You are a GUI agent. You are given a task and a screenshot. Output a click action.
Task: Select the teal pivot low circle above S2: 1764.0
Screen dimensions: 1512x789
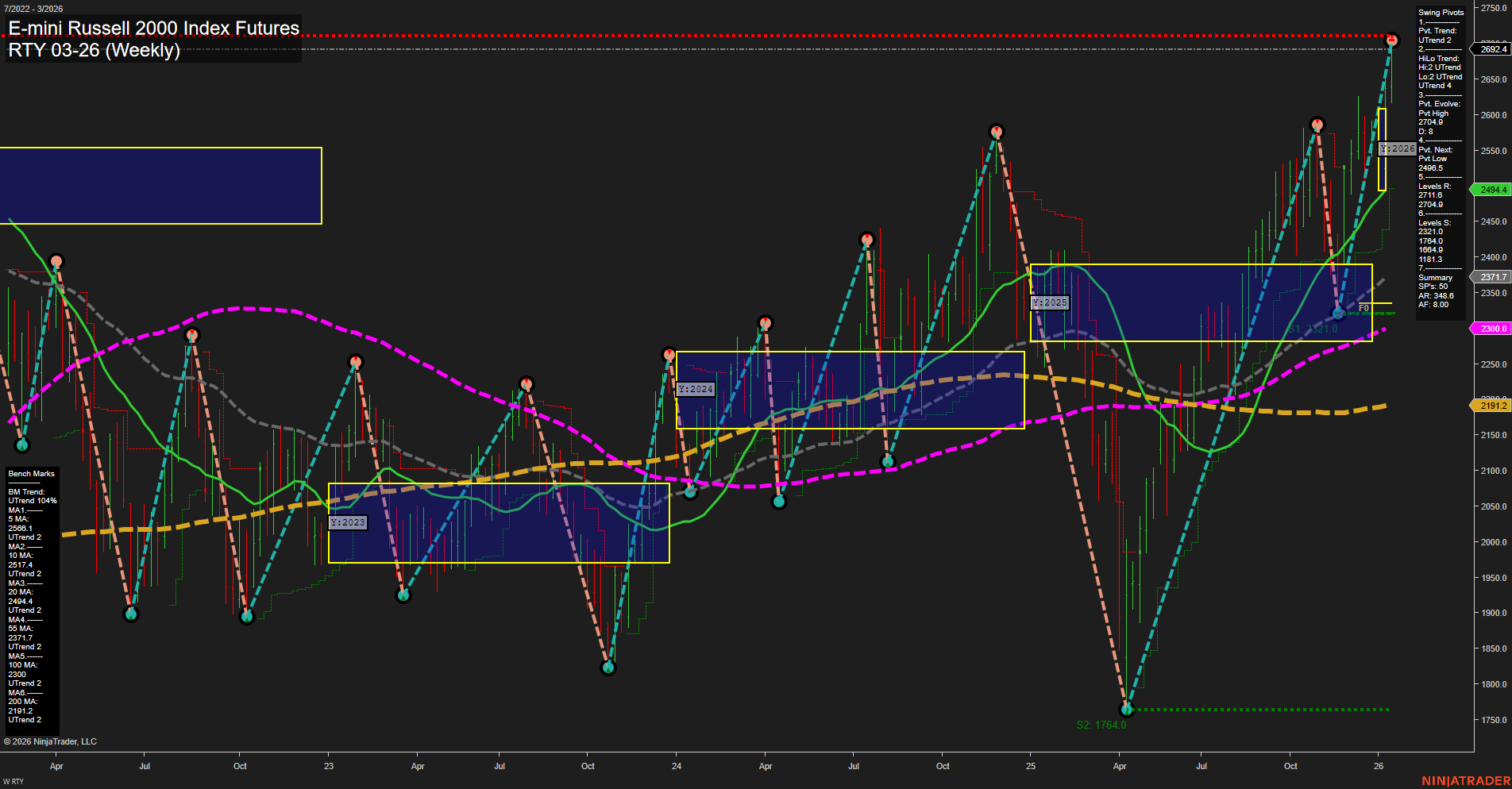pyautogui.click(x=1125, y=709)
